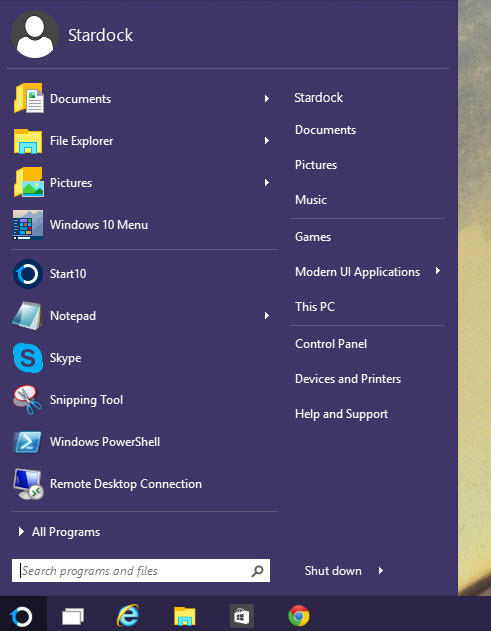Open Pictures in the right column

(316, 165)
